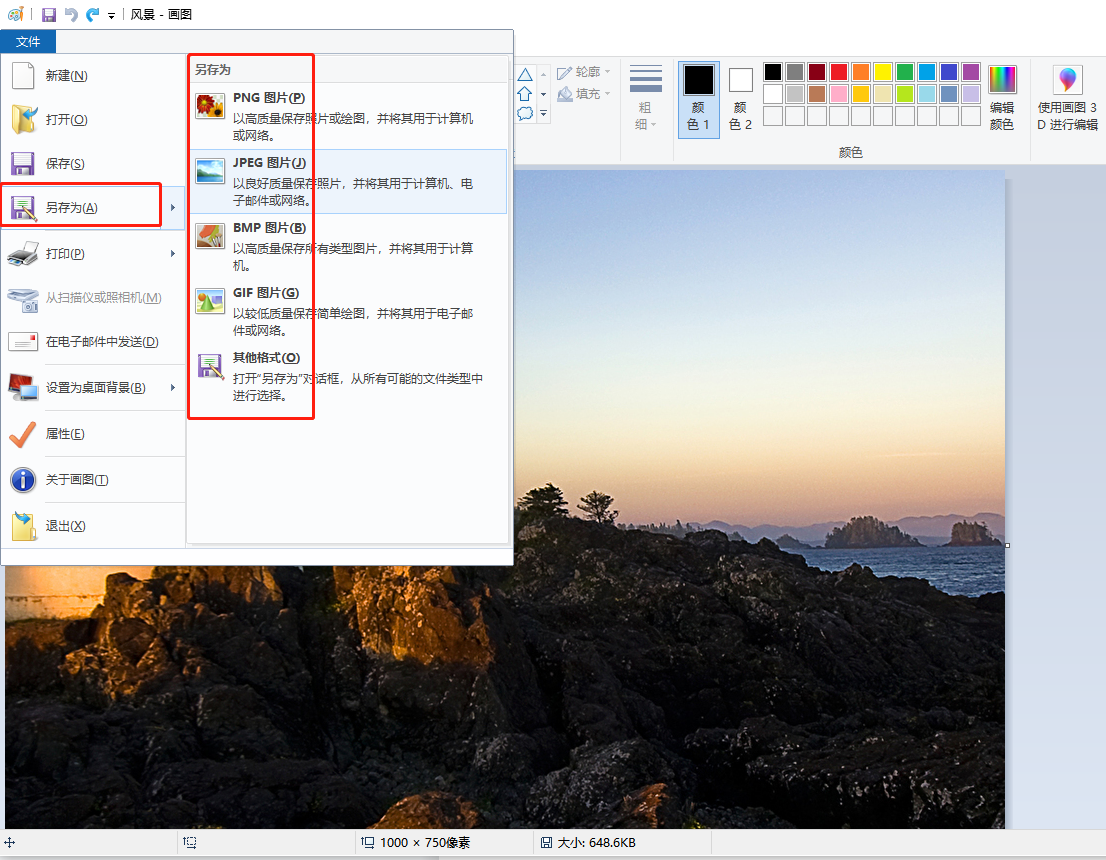Expand the 打印 submenu arrow
1106x860 pixels.
[173, 253]
